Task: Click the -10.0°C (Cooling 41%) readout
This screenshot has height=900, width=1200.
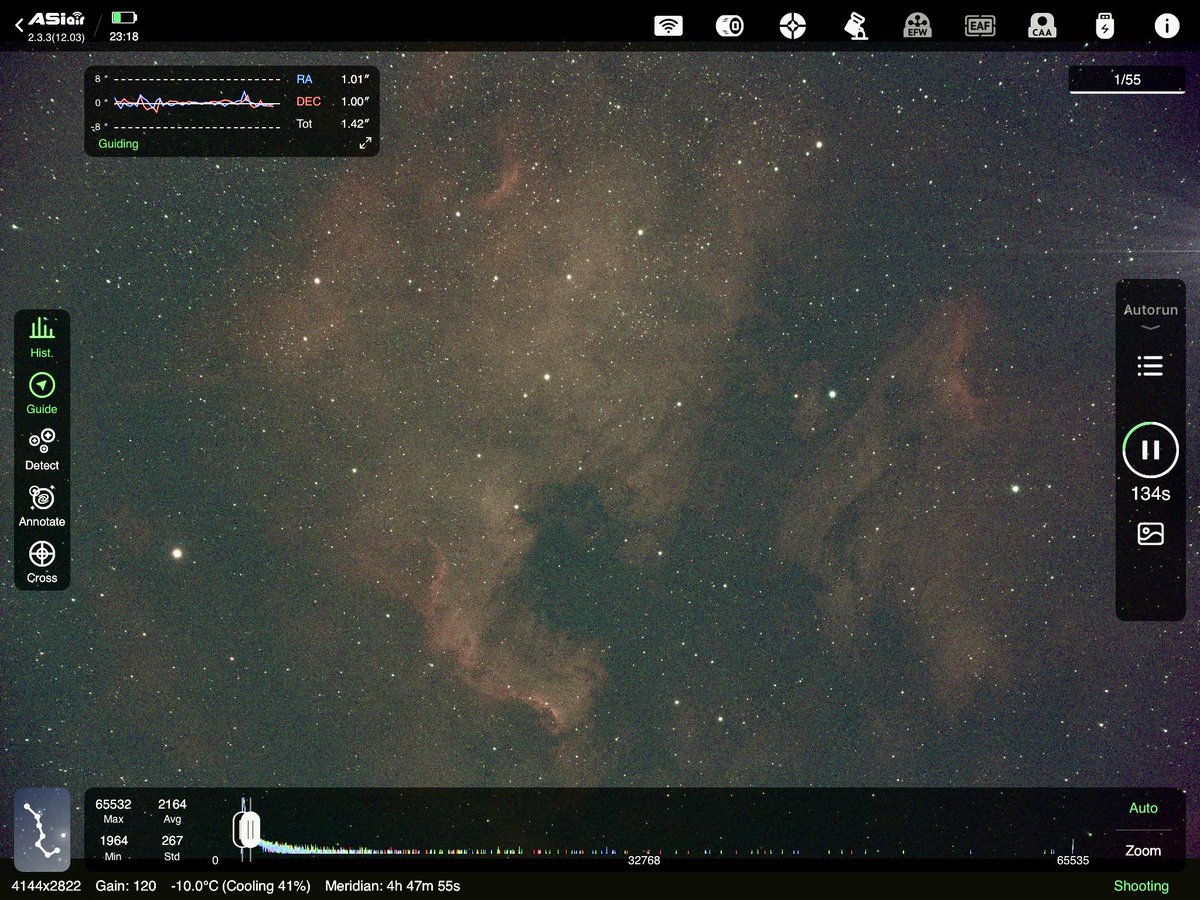Action: click(x=240, y=886)
